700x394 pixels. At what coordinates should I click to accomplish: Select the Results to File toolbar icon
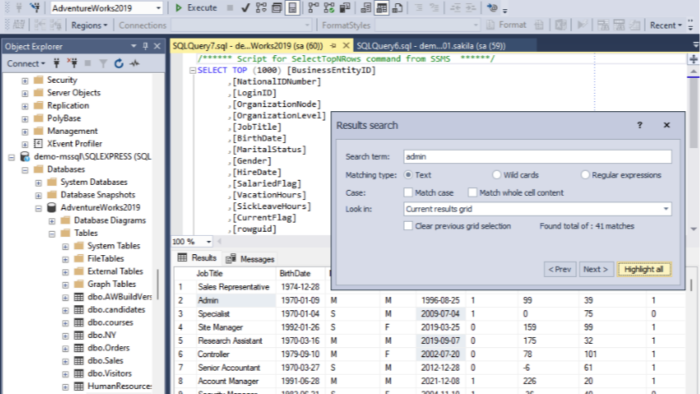tap(397, 8)
